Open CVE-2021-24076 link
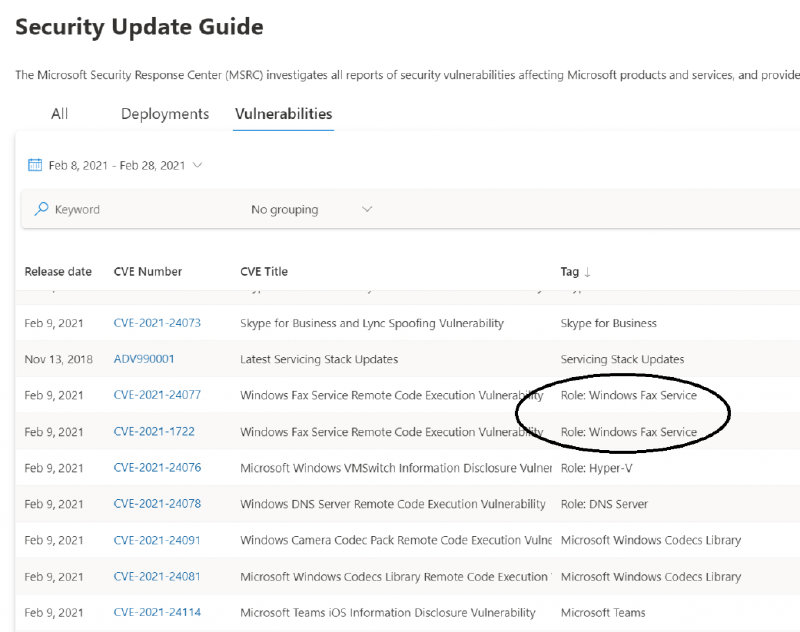800x632 pixels. [157, 468]
